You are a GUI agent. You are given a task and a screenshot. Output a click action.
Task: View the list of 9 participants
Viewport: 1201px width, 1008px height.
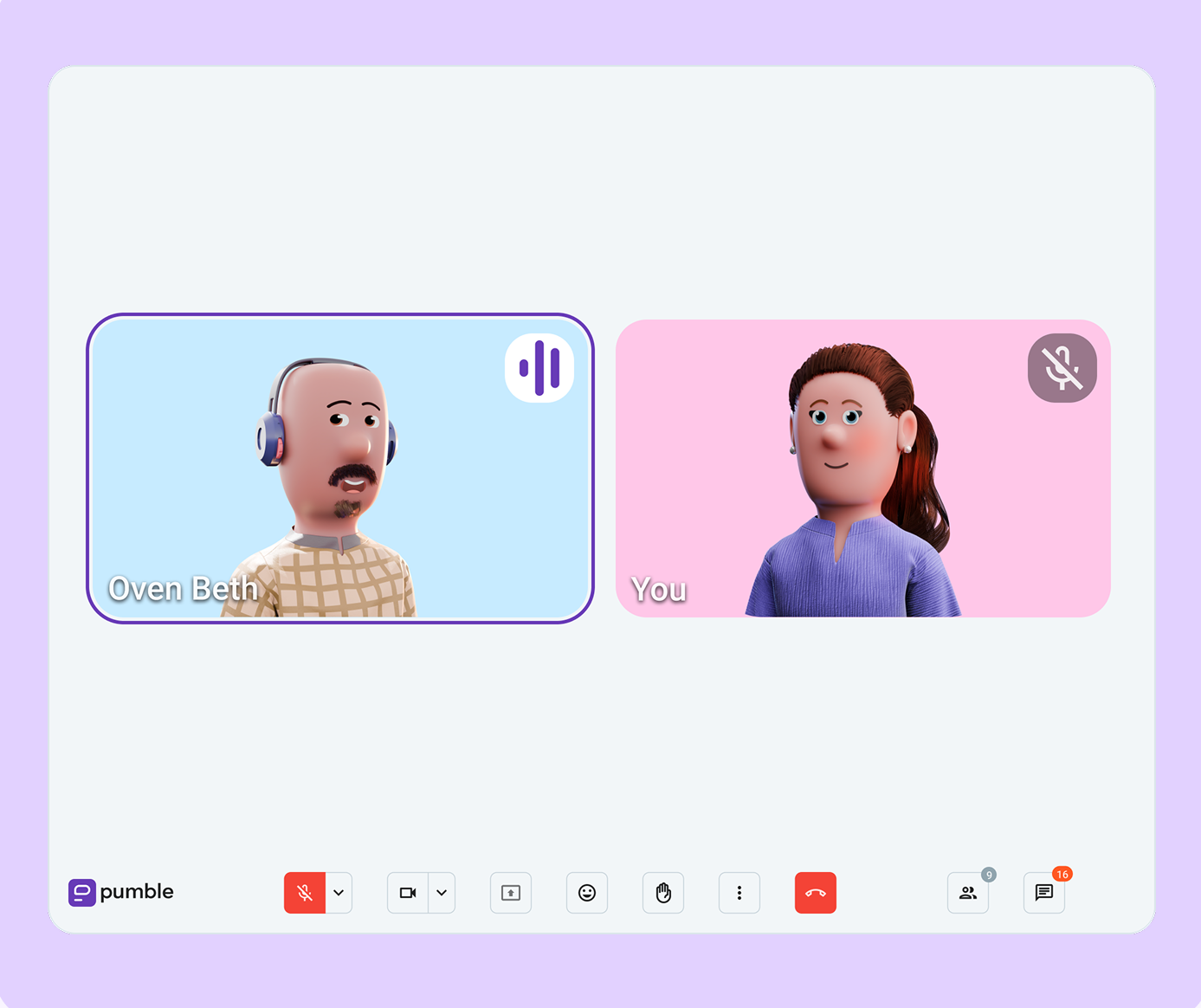967,893
